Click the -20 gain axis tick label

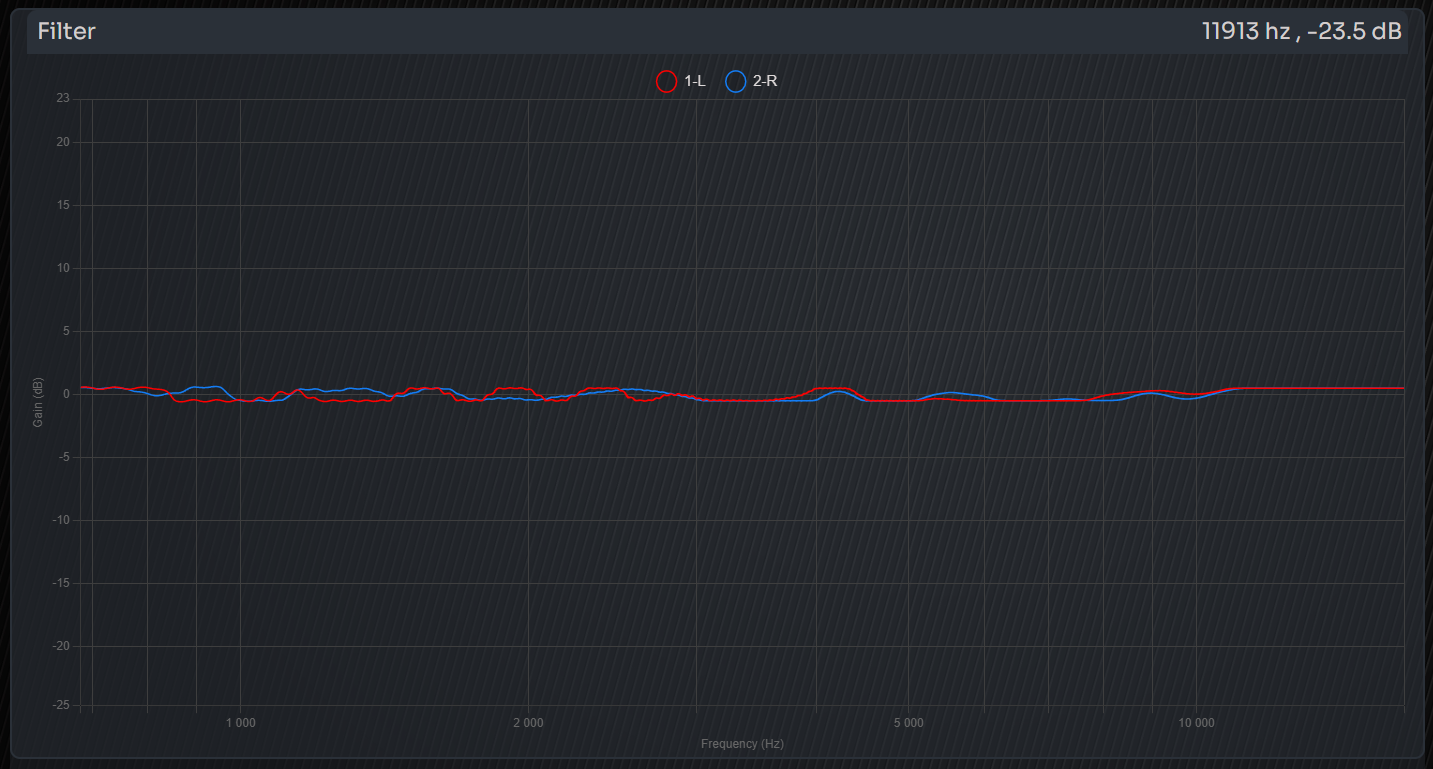[x=62, y=646]
